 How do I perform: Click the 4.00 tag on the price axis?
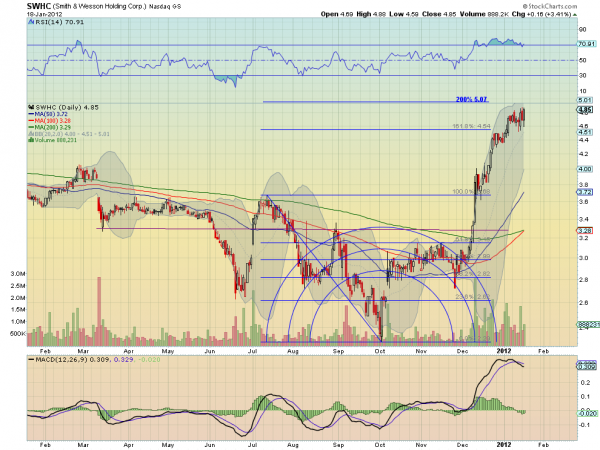click(x=585, y=169)
